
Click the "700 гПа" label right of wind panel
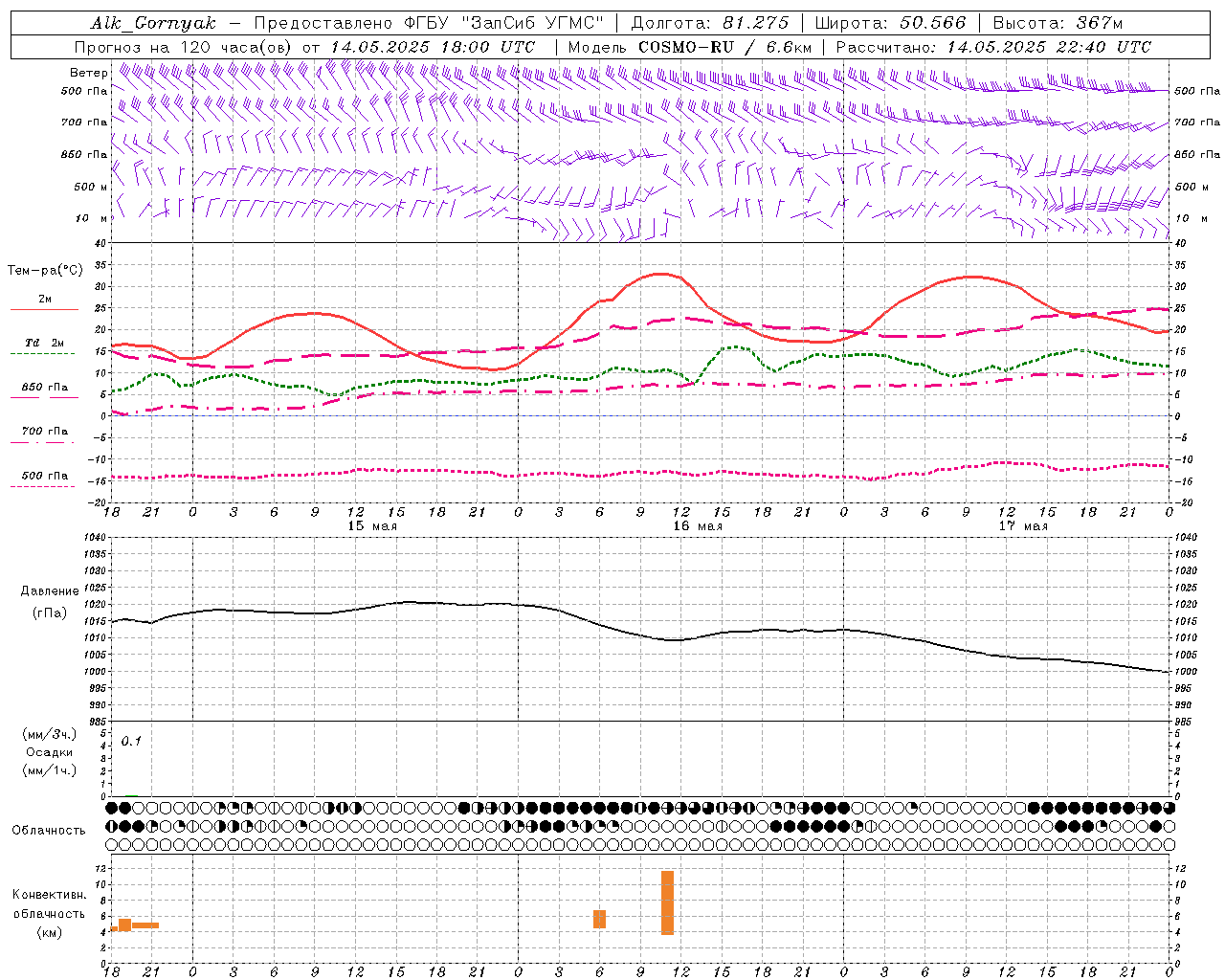pyautogui.click(x=1197, y=122)
